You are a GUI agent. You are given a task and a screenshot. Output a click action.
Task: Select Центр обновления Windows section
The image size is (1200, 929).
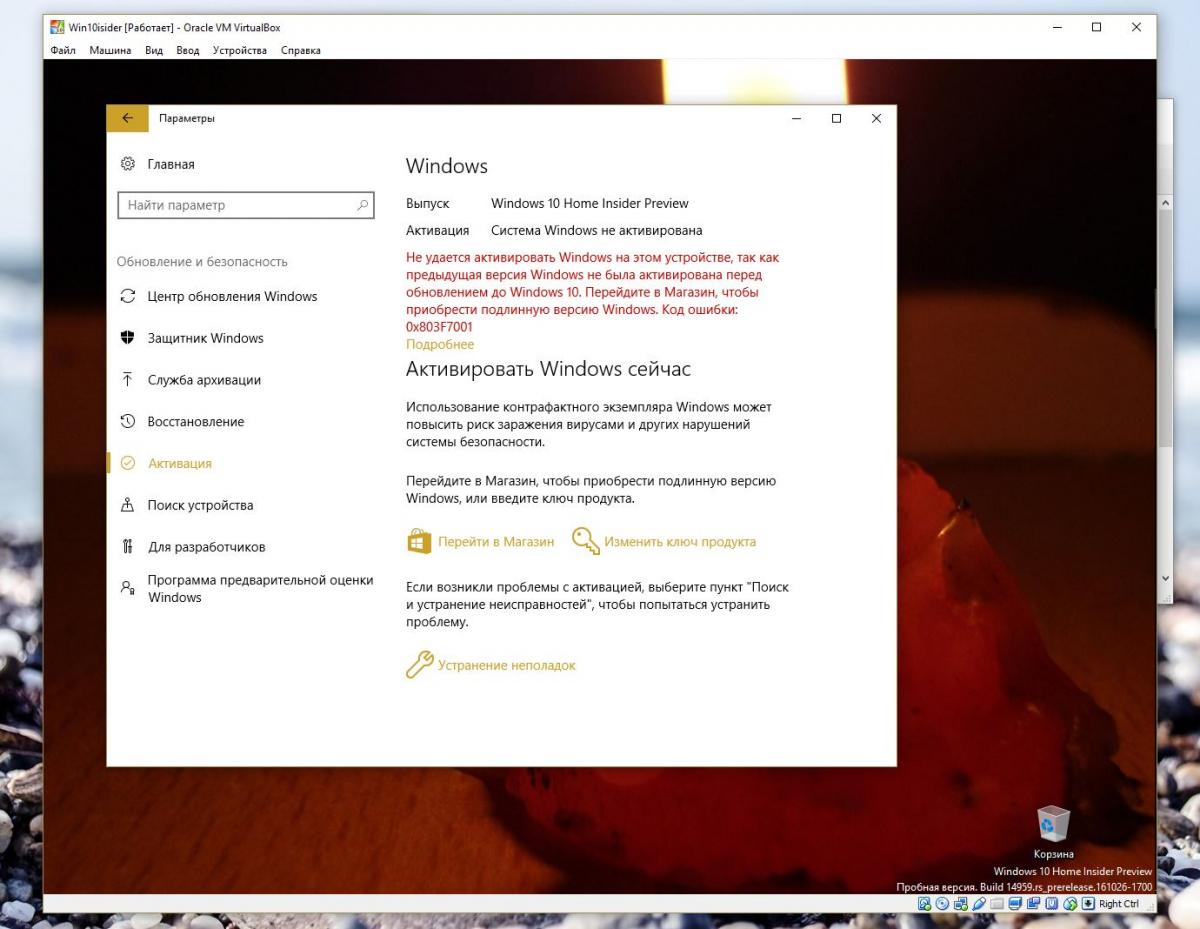click(x=232, y=296)
